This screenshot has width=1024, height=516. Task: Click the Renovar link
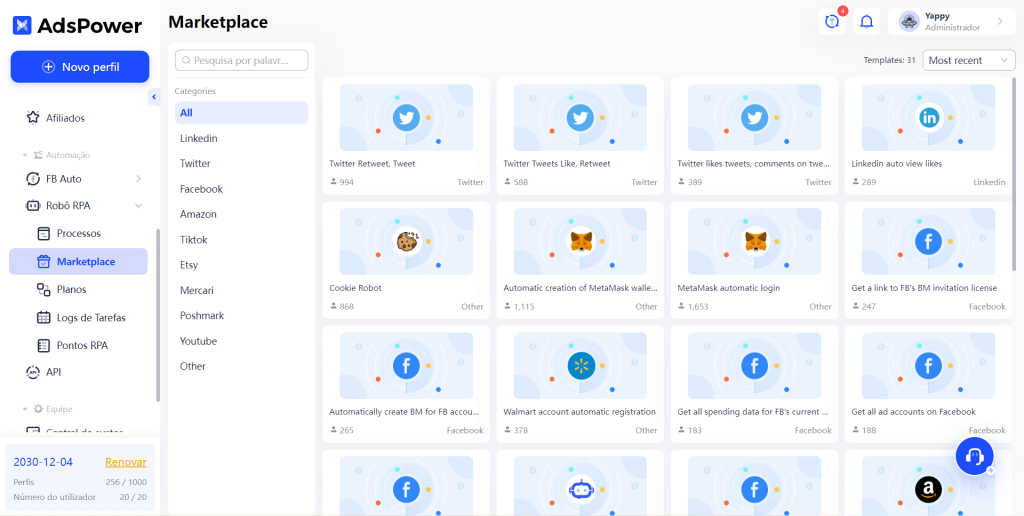pos(126,462)
